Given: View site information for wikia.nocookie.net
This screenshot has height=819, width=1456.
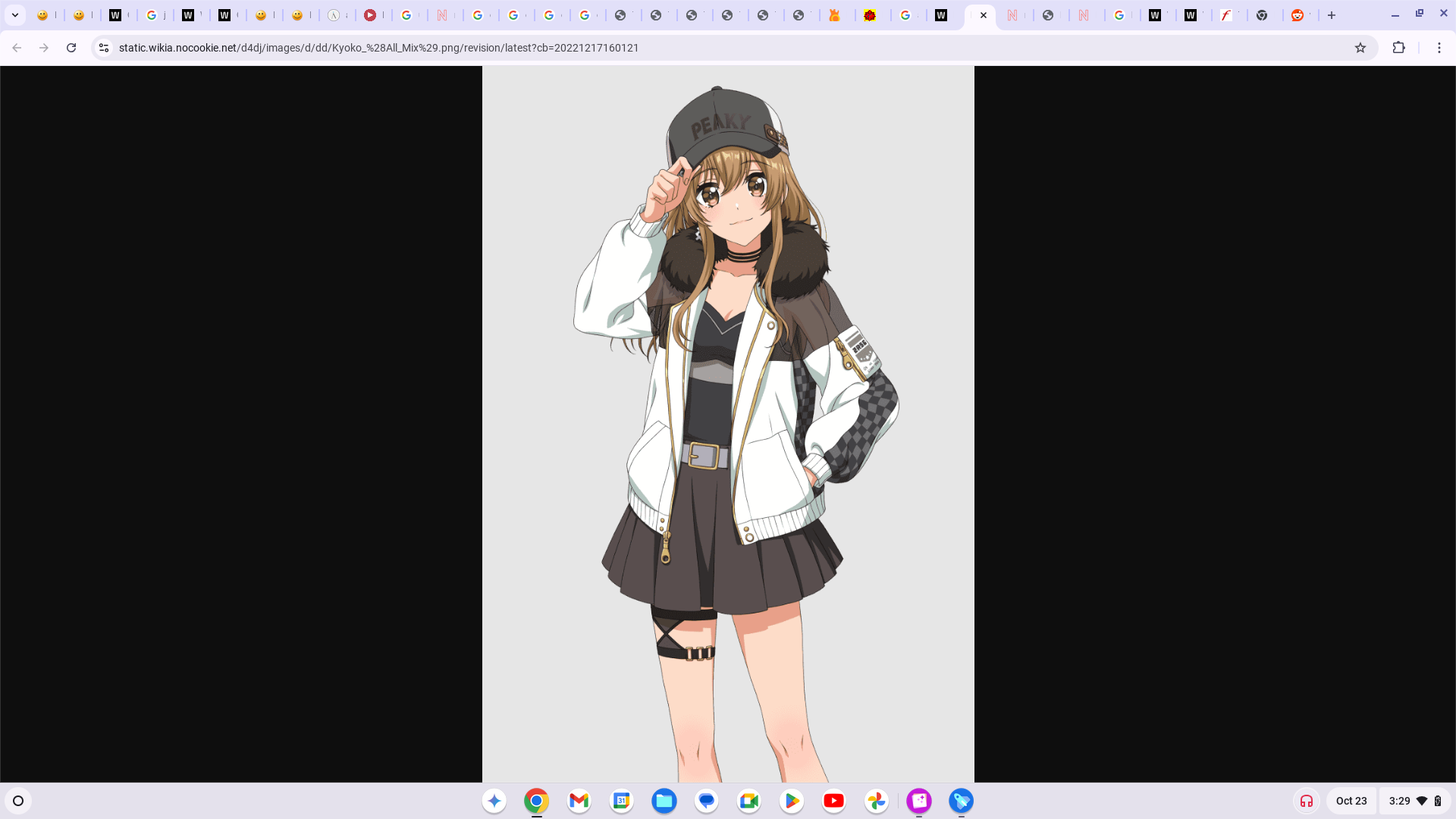Looking at the screenshot, I should (x=104, y=48).
